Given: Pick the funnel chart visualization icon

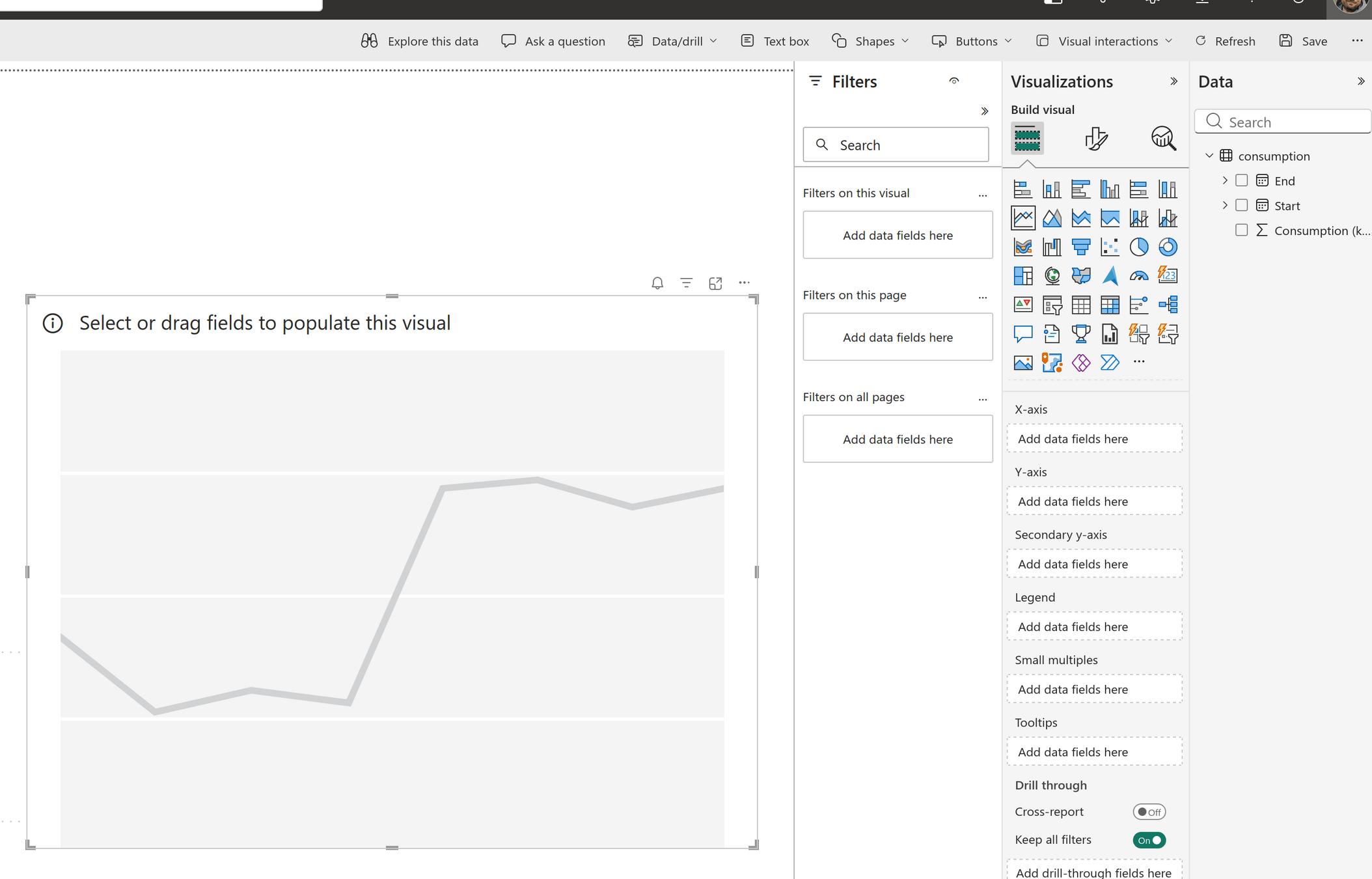Looking at the screenshot, I should click(x=1080, y=247).
